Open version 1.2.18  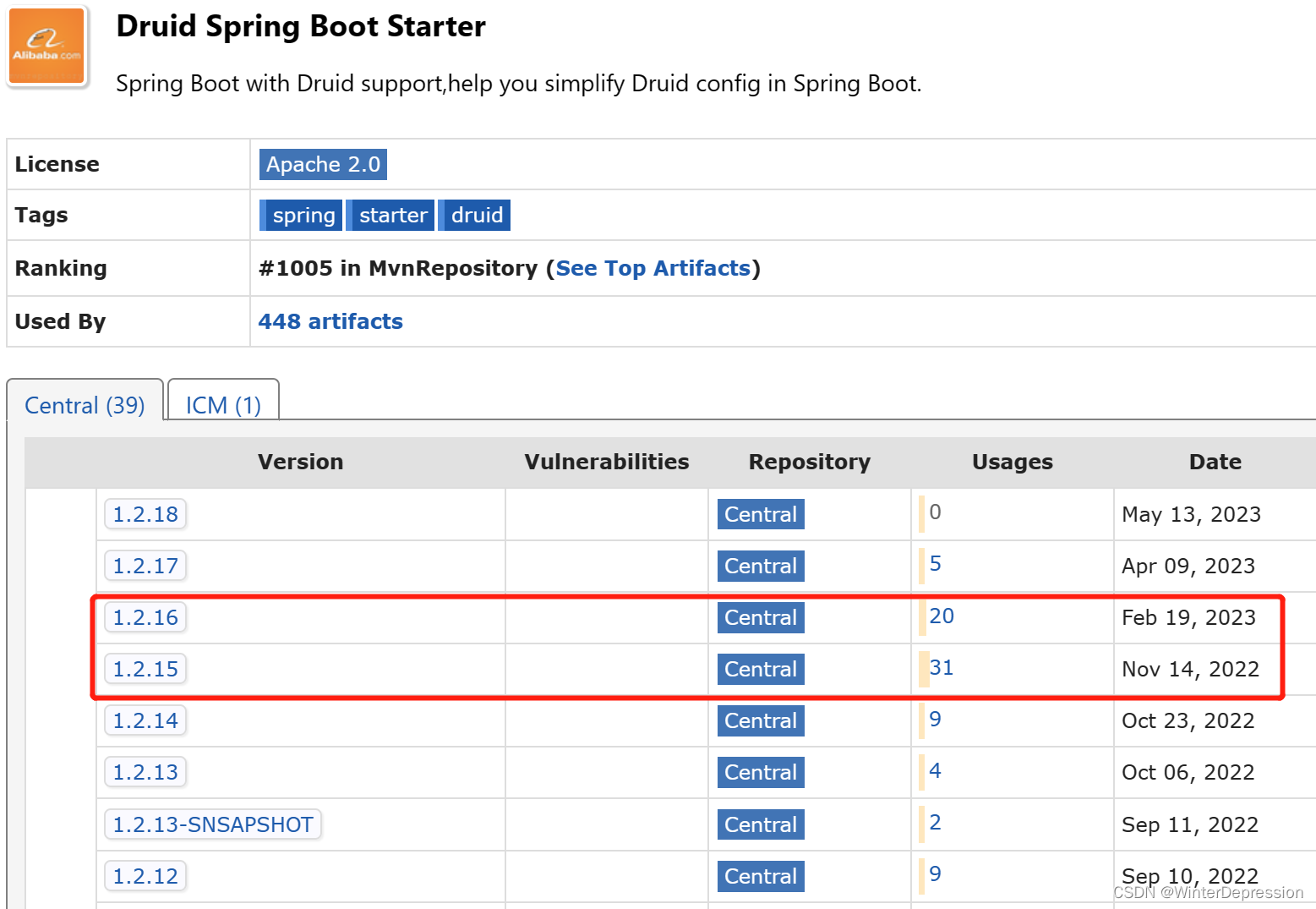[x=145, y=514]
